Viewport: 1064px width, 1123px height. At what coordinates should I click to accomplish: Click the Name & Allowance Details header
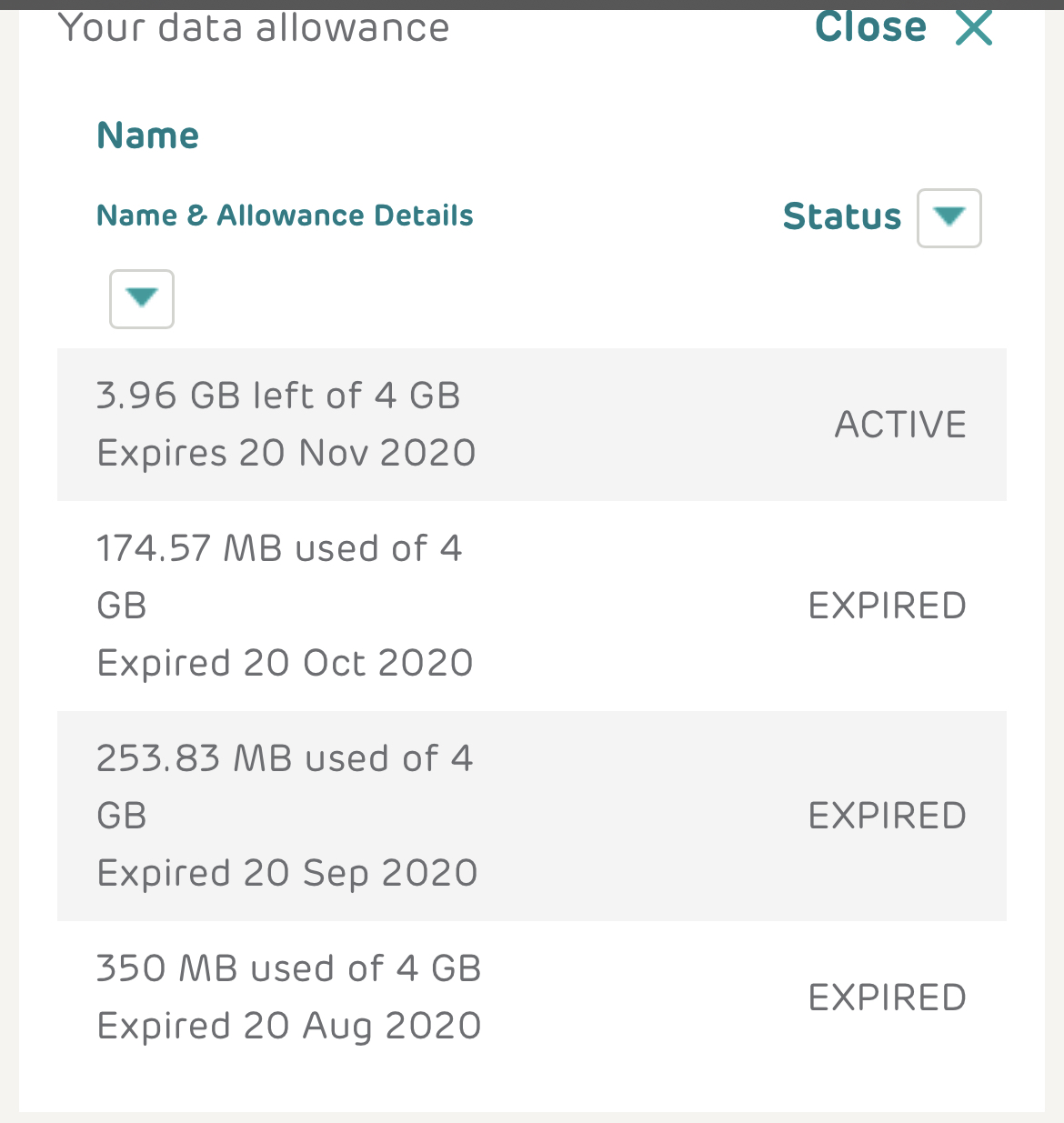[285, 216]
